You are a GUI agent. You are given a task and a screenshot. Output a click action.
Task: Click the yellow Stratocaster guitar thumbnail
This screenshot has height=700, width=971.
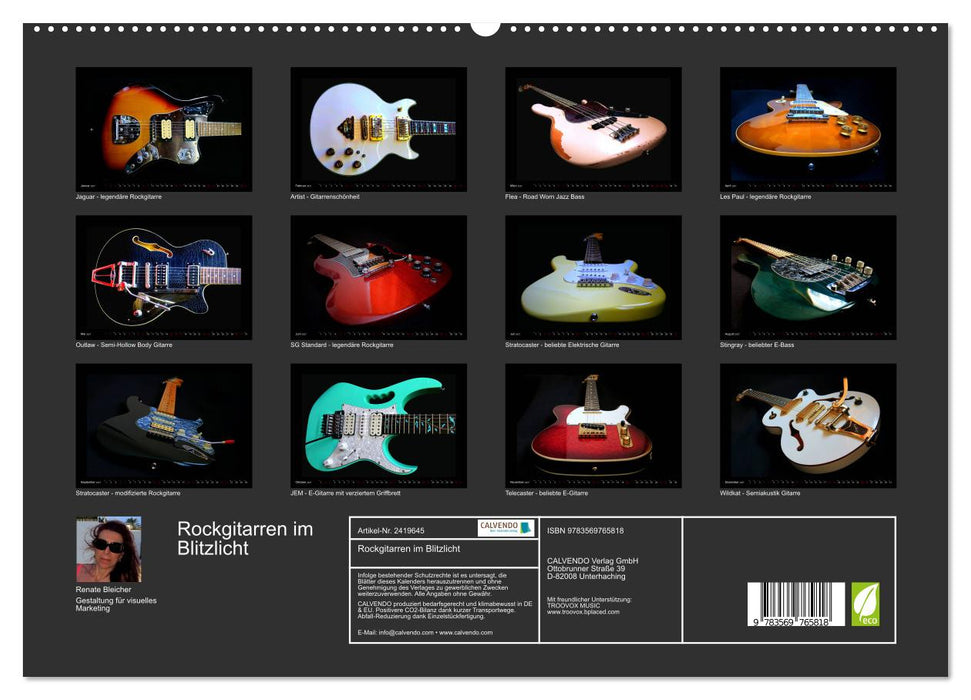tap(593, 278)
